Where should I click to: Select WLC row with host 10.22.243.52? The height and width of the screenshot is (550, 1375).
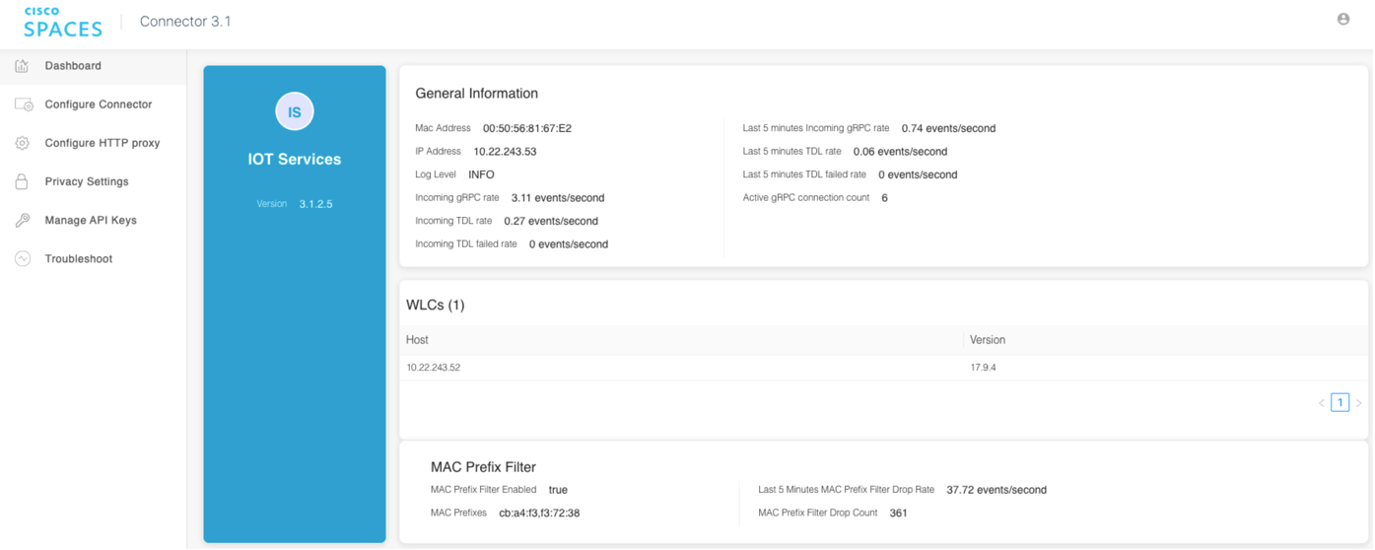coord(433,368)
